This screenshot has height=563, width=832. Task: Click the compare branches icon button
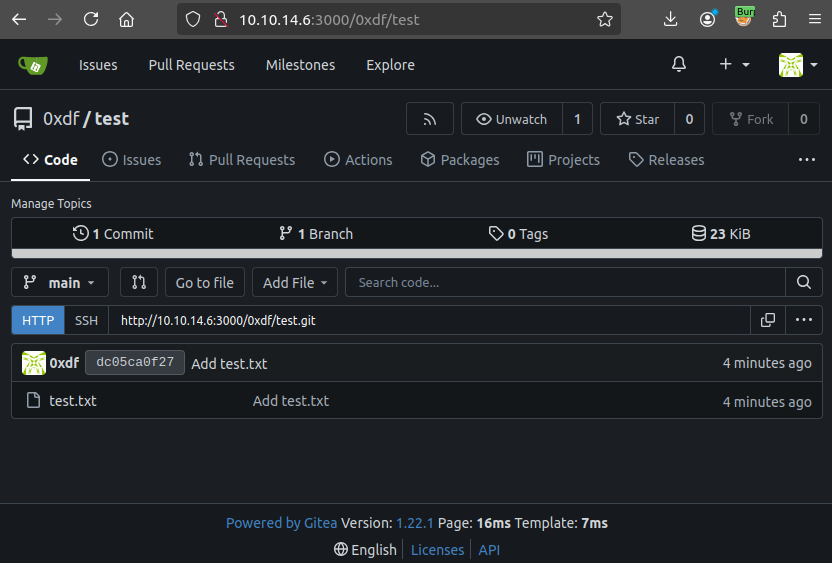point(139,283)
